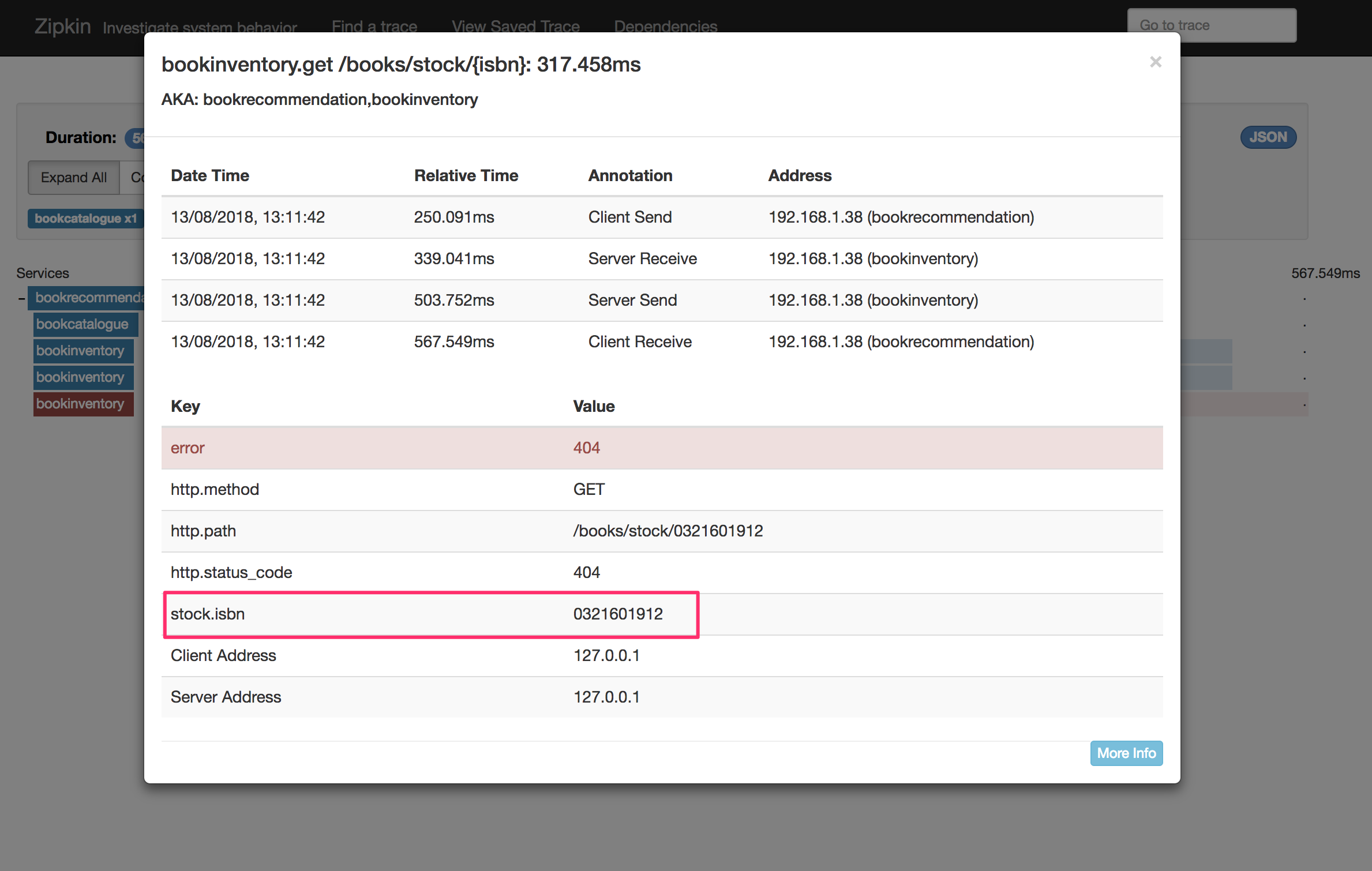The image size is (1372, 871).
Task: Open the JSON view of the trace
Action: click(1268, 137)
